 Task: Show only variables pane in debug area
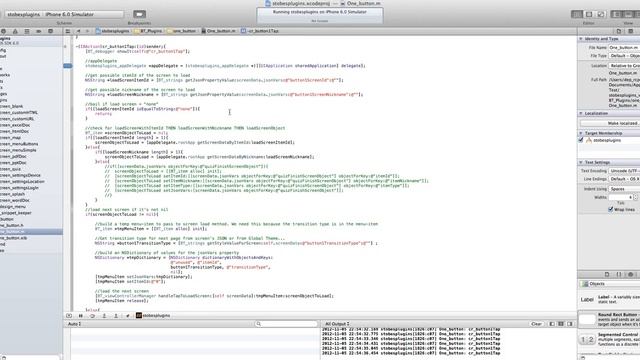pos(552,324)
